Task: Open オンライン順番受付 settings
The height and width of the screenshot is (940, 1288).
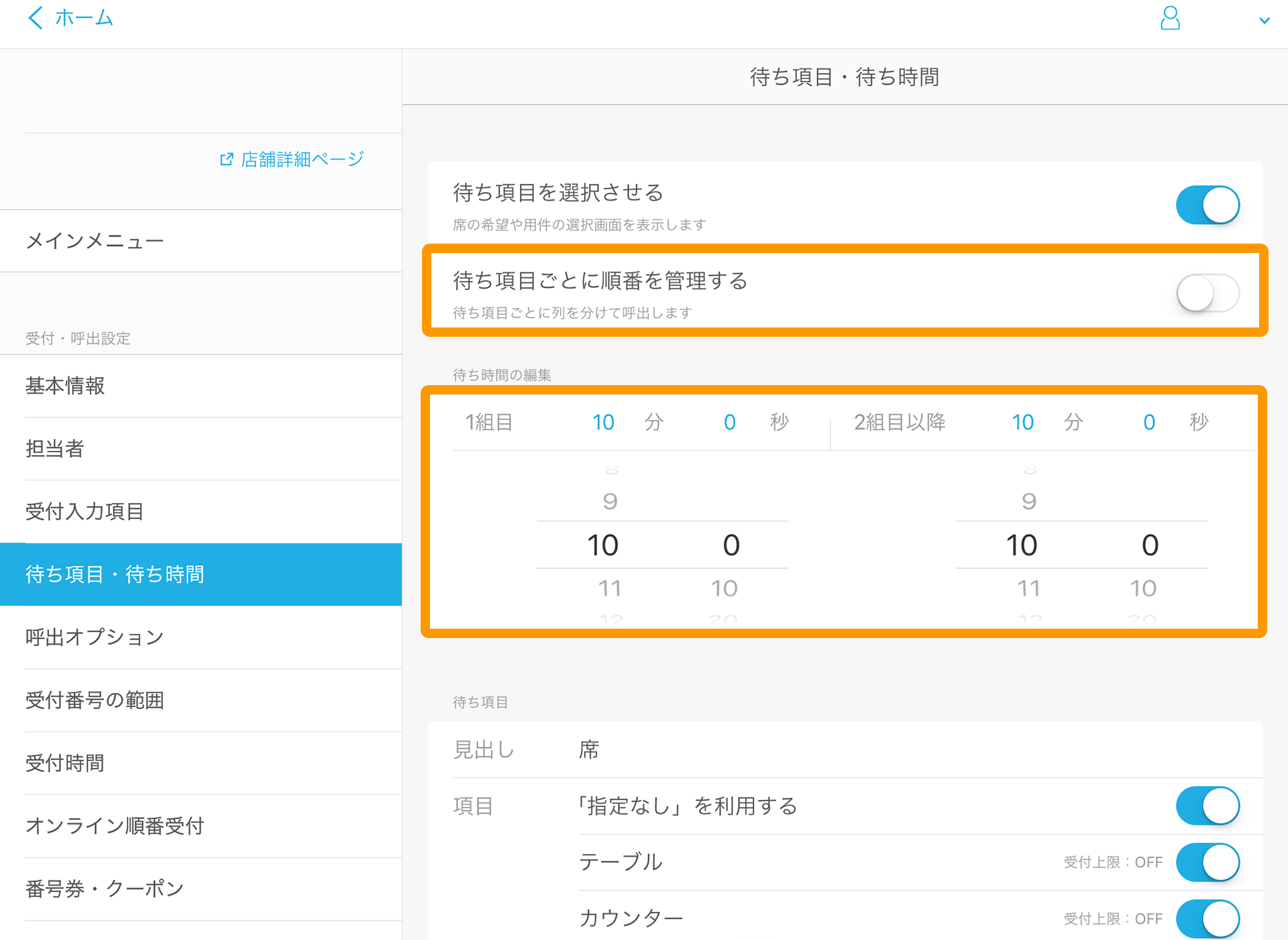Action: (201, 825)
